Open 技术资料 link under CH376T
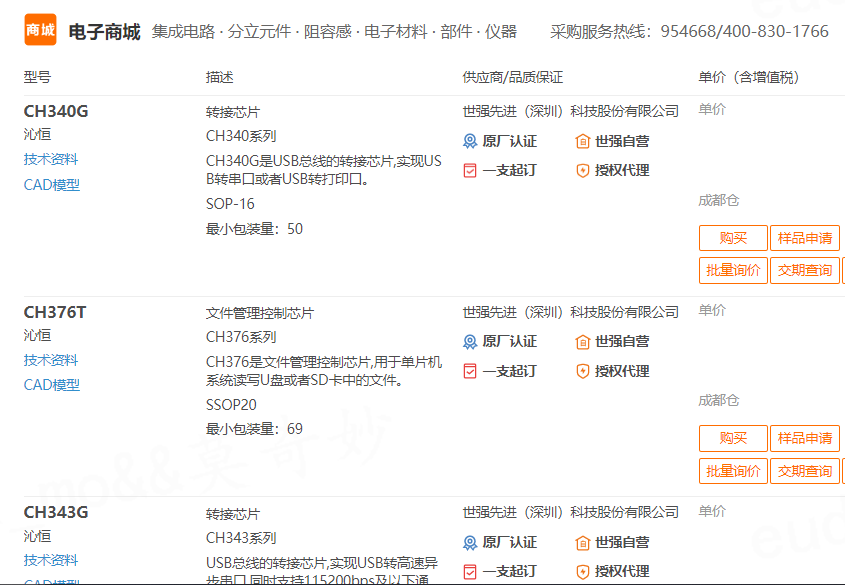The width and height of the screenshot is (845, 585). (51, 360)
